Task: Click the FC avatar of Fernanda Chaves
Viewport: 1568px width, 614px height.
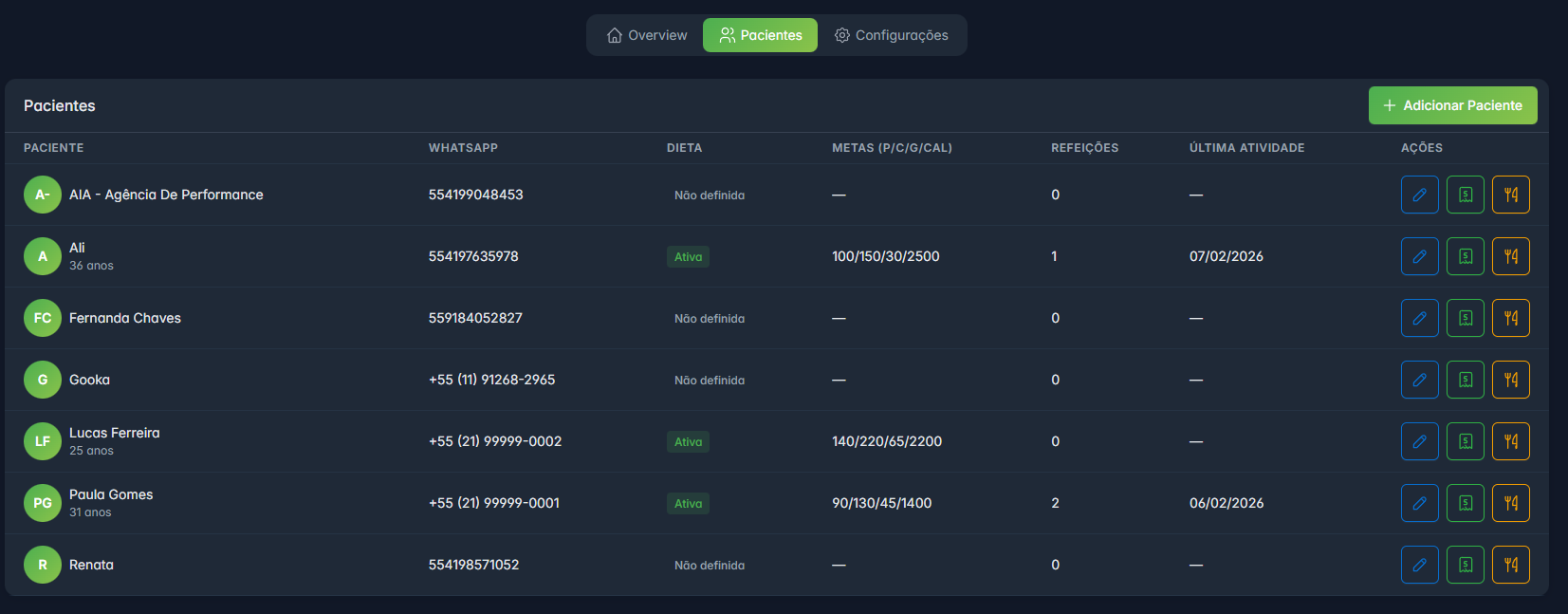Action: tap(43, 318)
